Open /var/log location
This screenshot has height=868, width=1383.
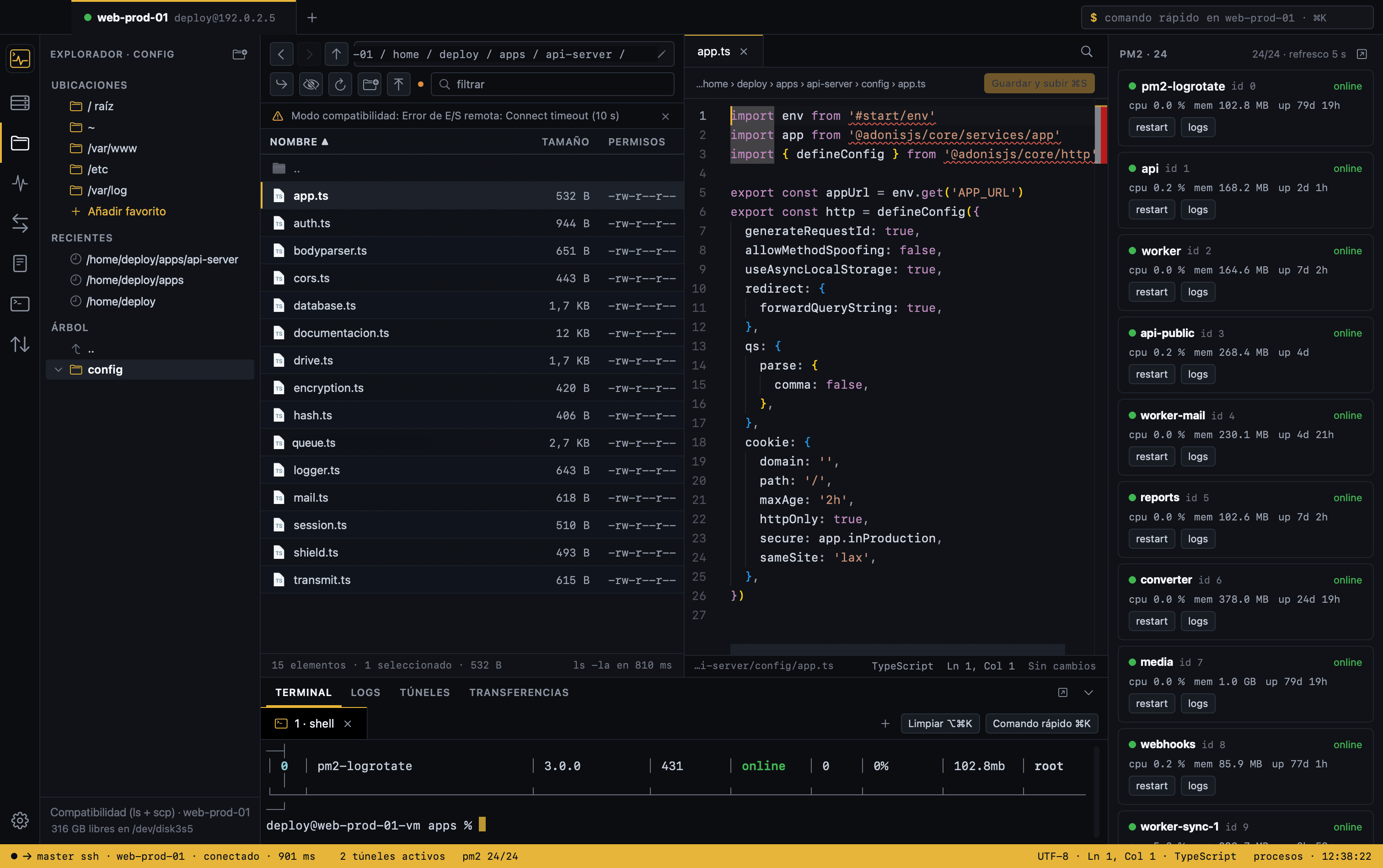[107, 190]
